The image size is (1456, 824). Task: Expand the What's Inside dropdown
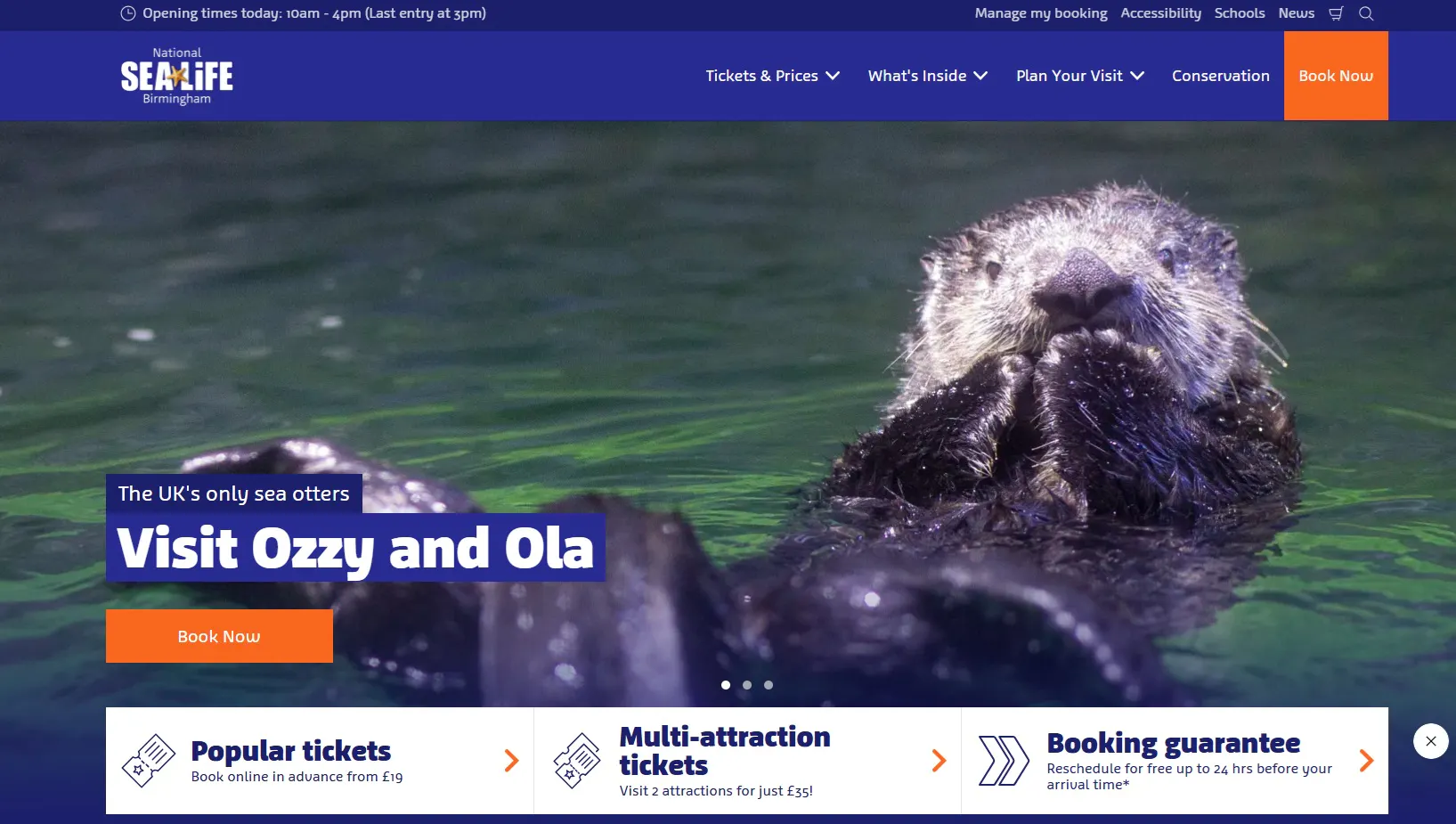tap(928, 76)
